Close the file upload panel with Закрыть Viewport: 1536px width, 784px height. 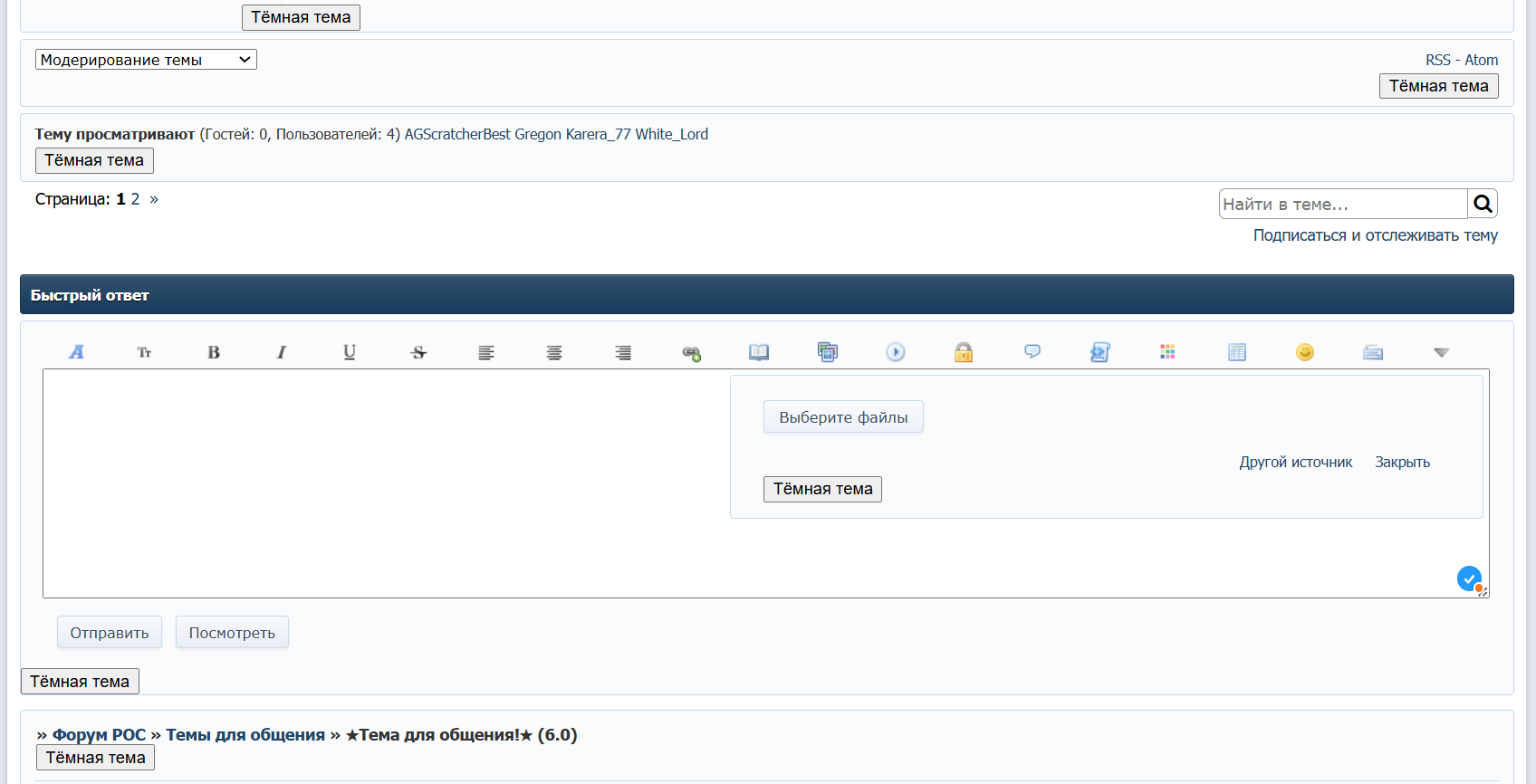(1403, 462)
